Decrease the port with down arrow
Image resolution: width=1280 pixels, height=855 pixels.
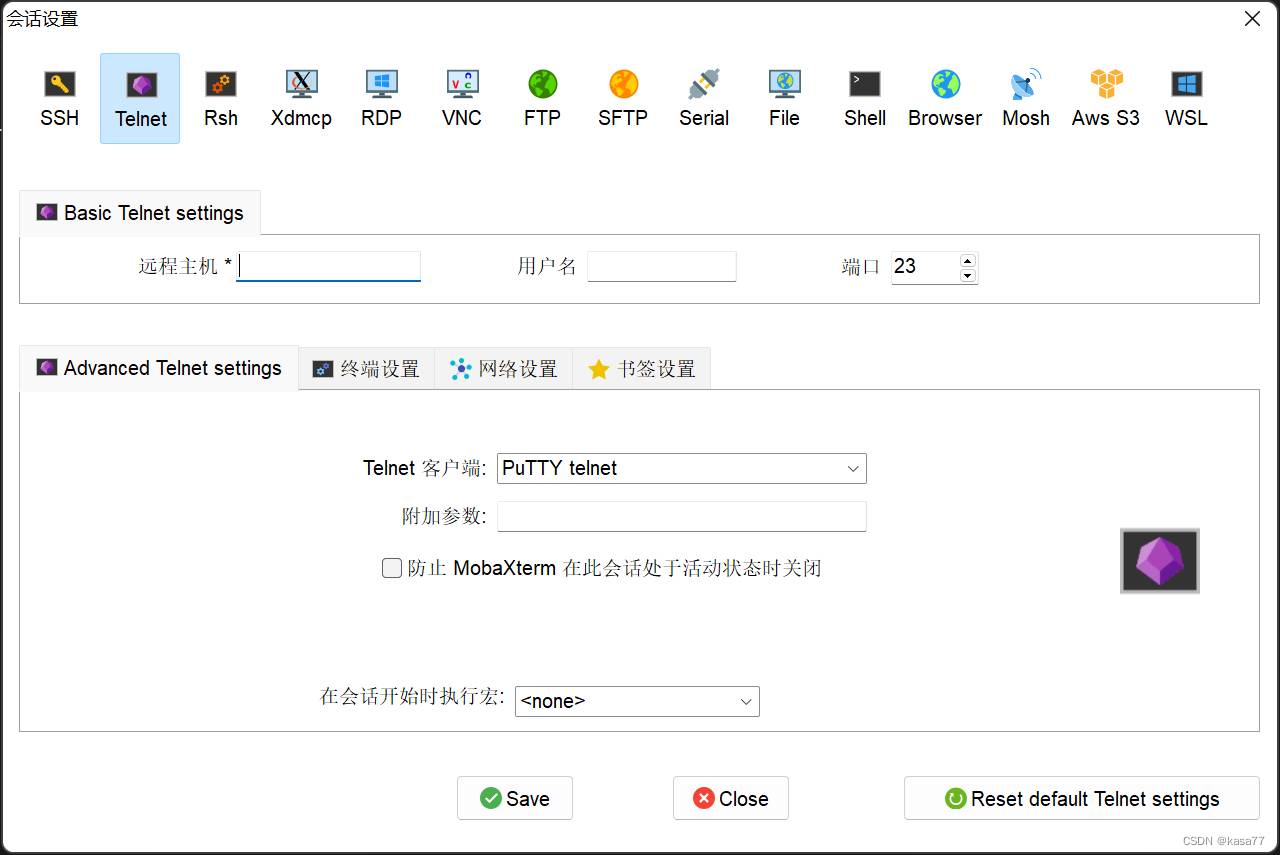[967, 275]
